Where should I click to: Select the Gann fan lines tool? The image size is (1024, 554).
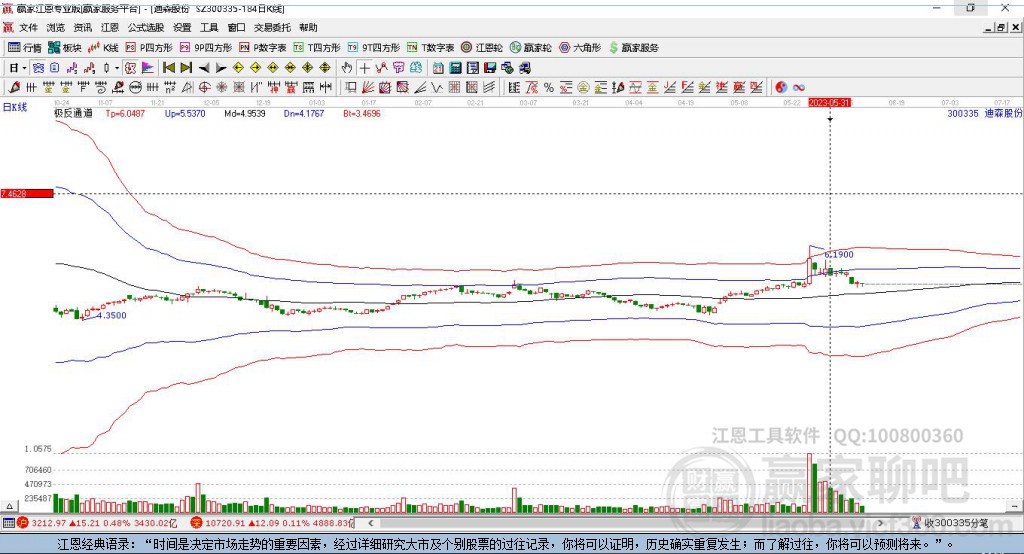368,88
